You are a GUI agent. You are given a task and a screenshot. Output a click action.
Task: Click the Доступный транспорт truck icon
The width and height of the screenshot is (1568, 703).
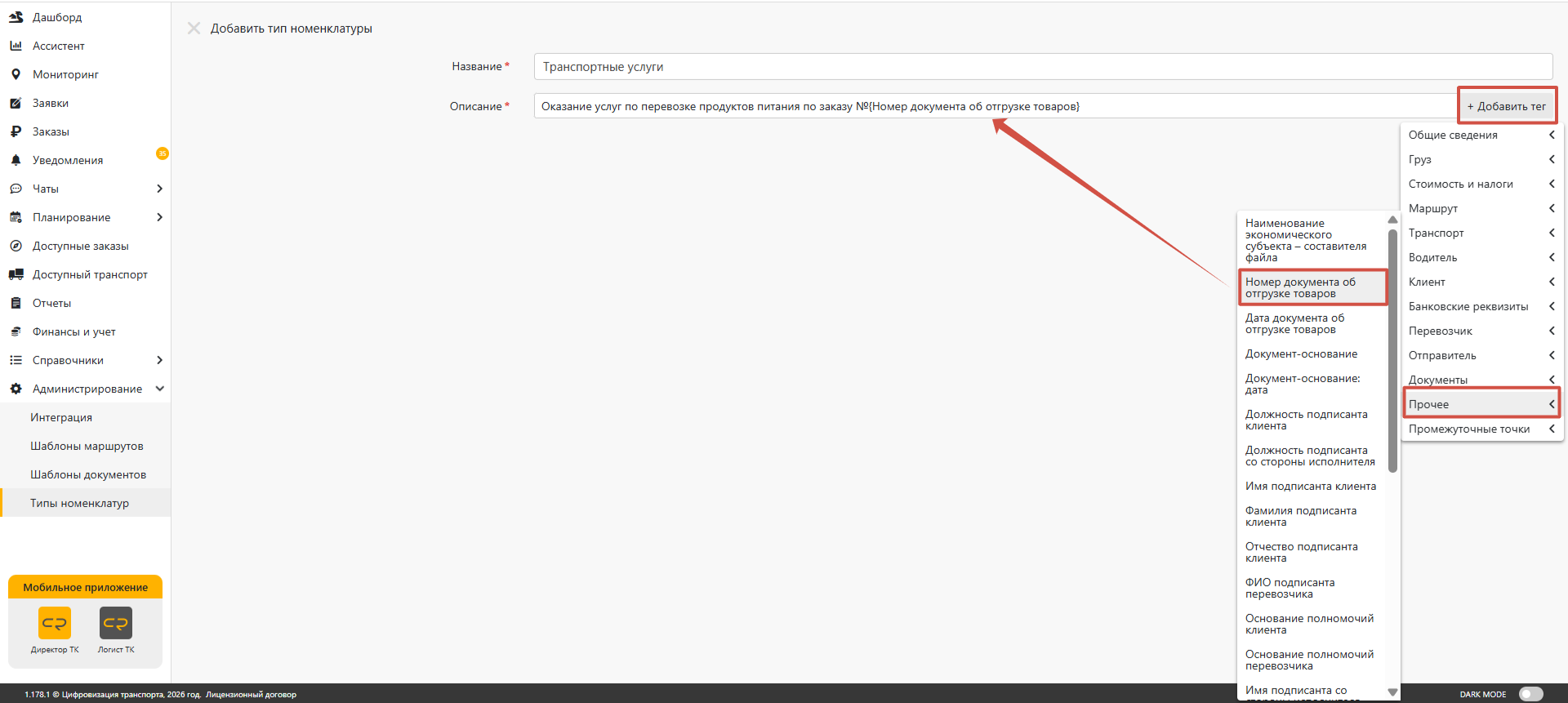pos(16,274)
